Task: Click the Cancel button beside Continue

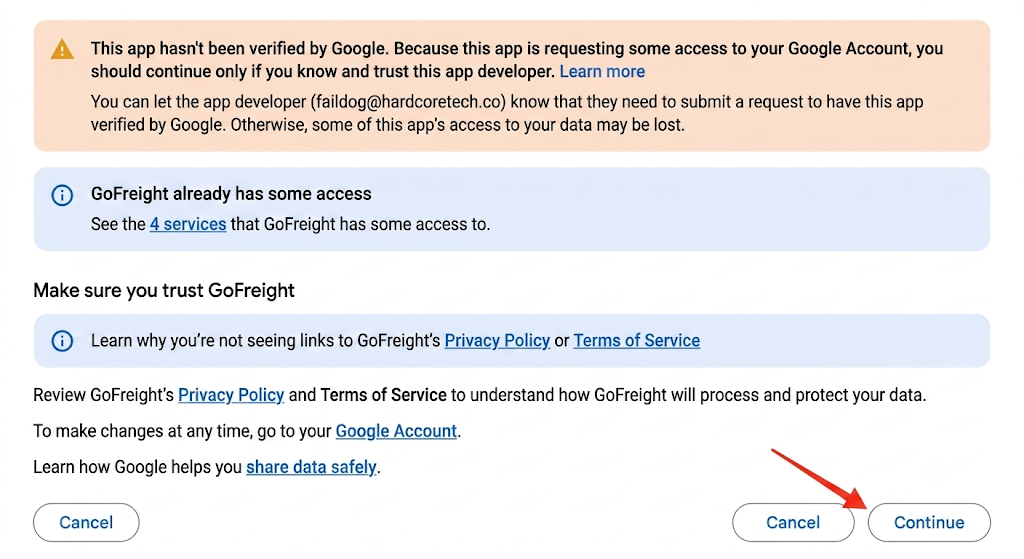Action: (x=793, y=522)
